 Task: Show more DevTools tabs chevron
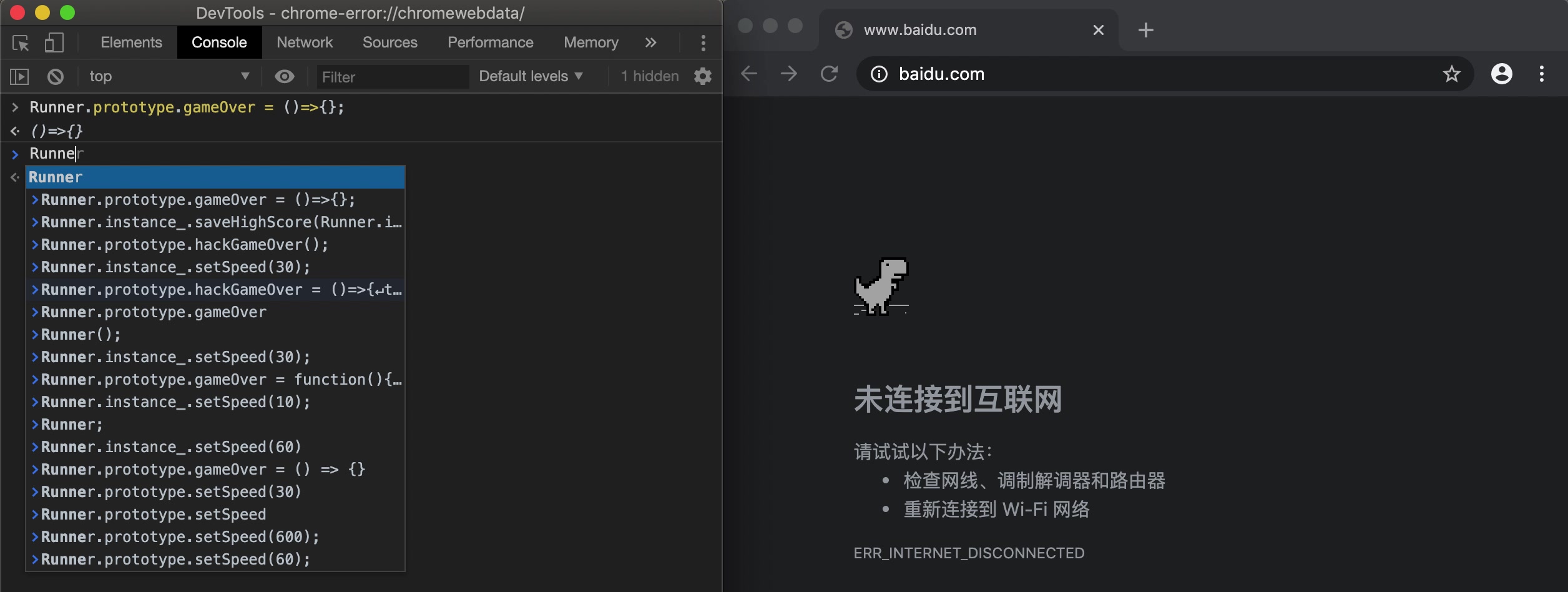(650, 42)
